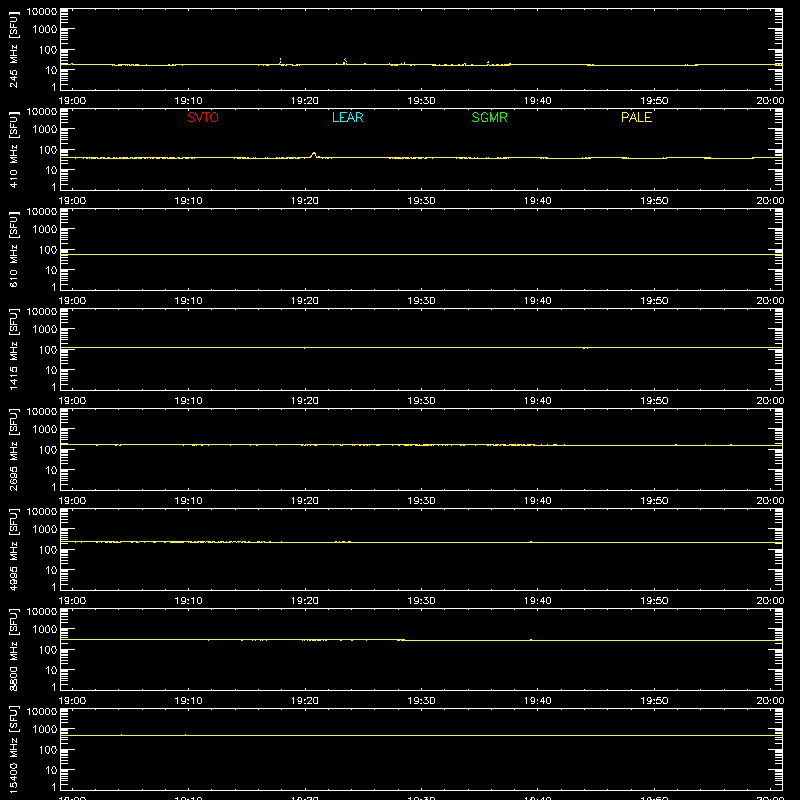Click the 19:30 label under the 245 MHz plot

pos(421,101)
